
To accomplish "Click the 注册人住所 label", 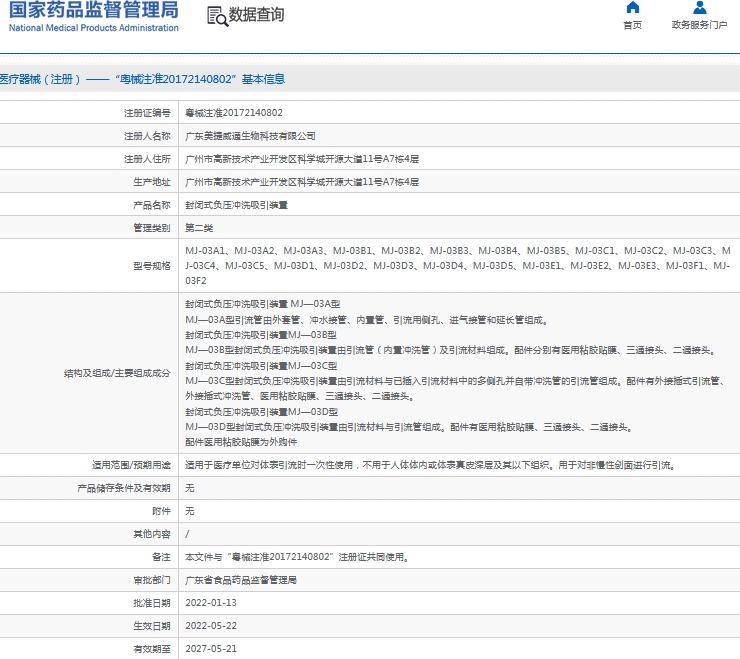I will pyautogui.click(x=147, y=159).
